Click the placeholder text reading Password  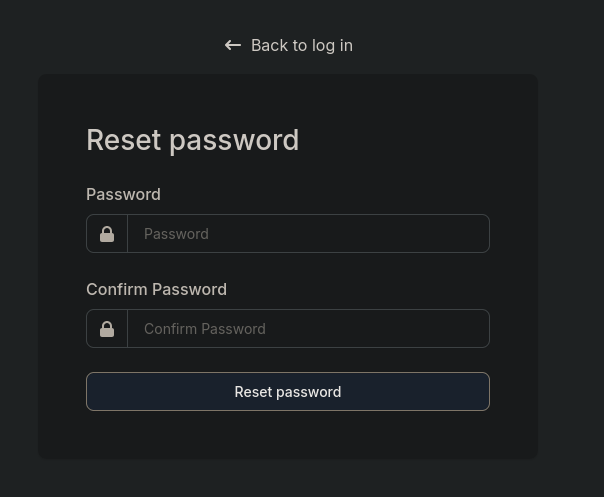(x=176, y=234)
